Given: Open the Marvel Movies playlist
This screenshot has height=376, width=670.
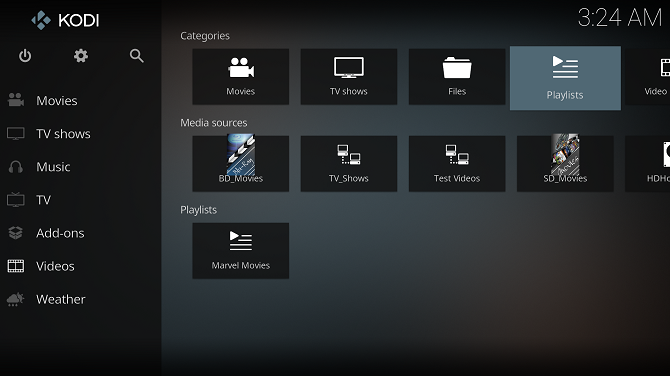Looking at the screenshot, I should 241,251.
